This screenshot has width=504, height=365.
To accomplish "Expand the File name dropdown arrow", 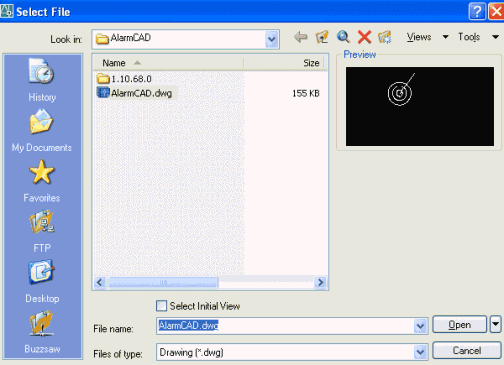I will tap(421, 326).
